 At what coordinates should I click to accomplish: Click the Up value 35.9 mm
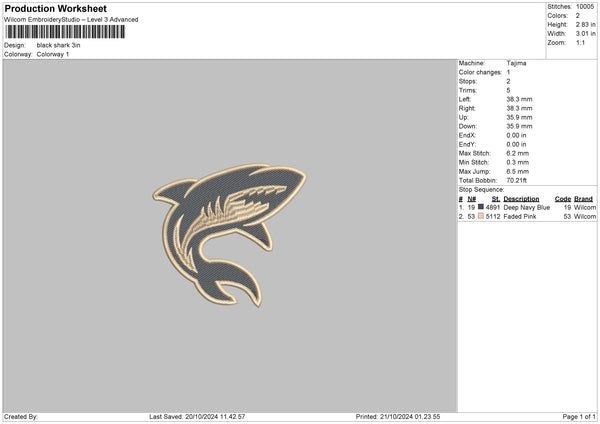[519, 117]
